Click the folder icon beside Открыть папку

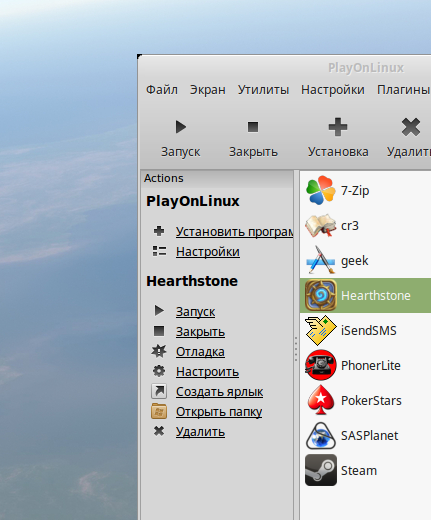coord(159,411)
